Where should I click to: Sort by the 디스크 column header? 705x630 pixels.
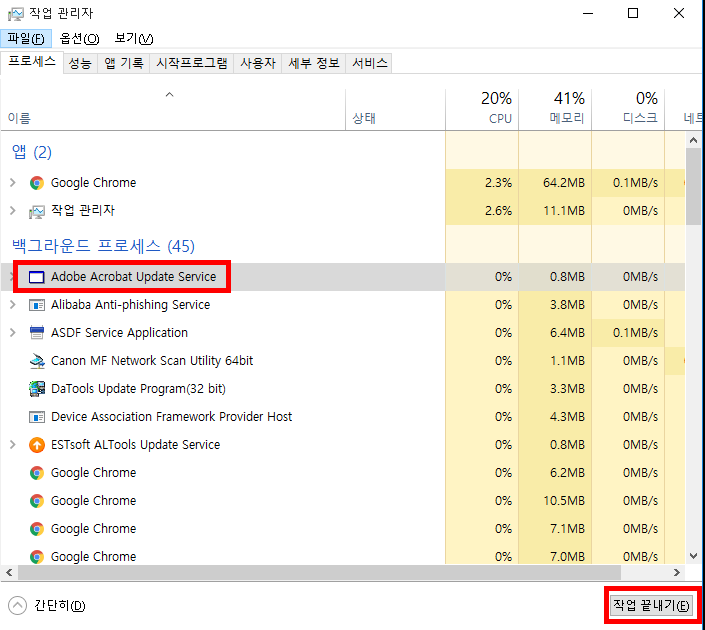pos(628,110)
